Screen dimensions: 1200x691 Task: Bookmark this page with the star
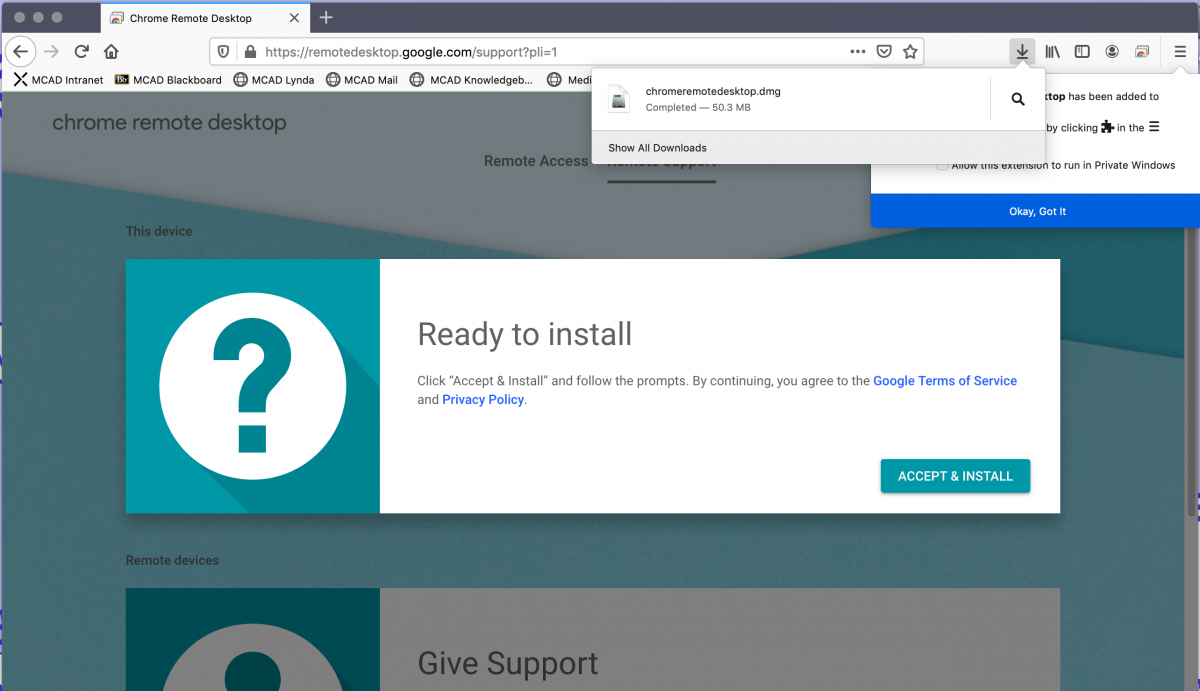click(910, 52)
